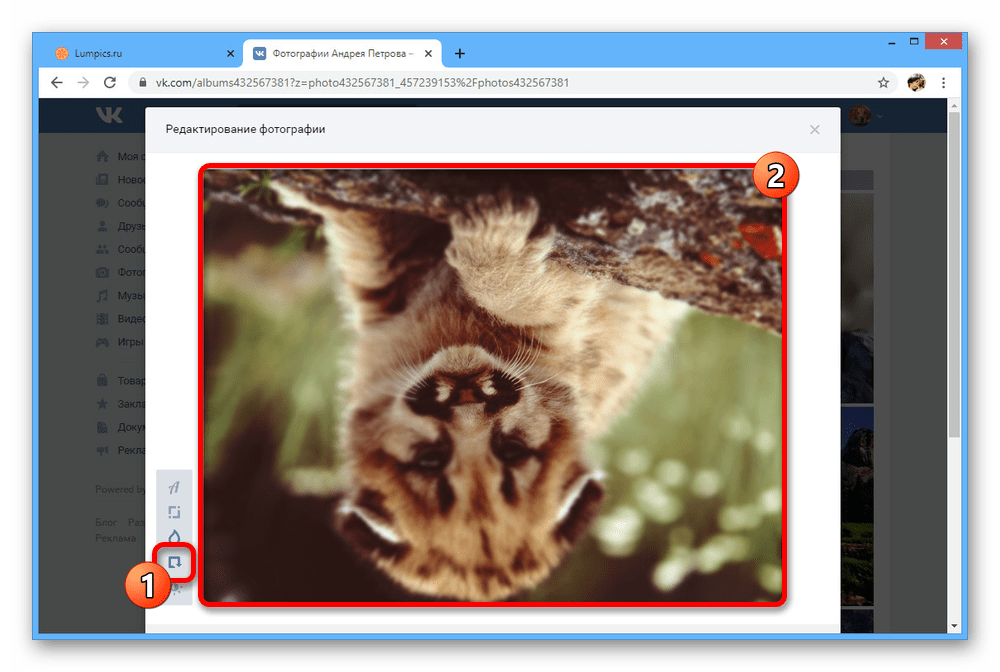
Task: Bookmark this page with the star icon
Action: (883, 82)
